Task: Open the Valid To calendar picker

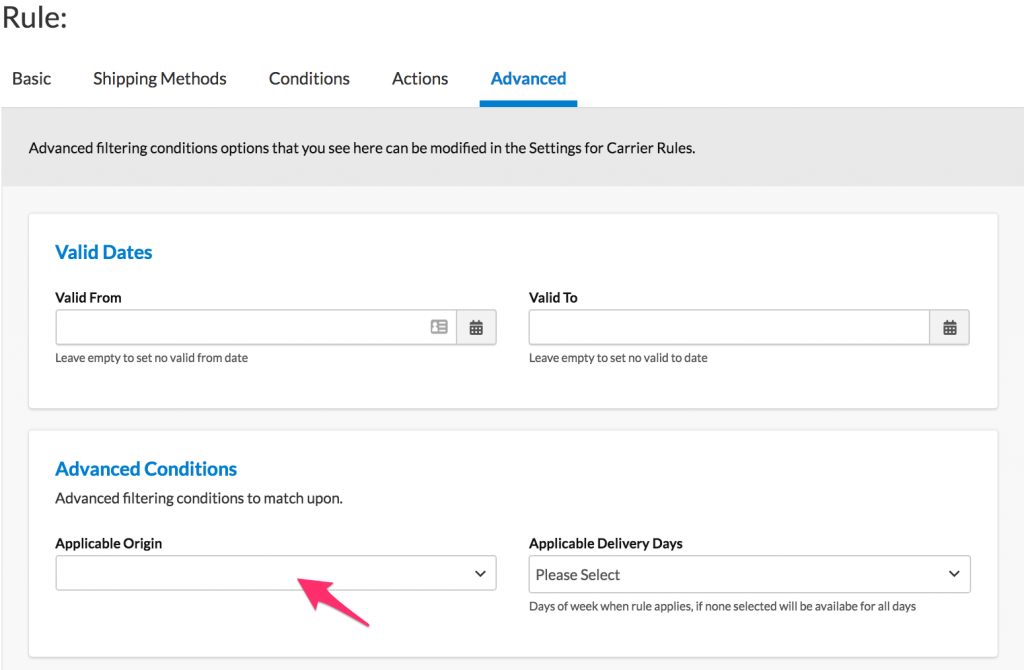Action: [949, 327]
